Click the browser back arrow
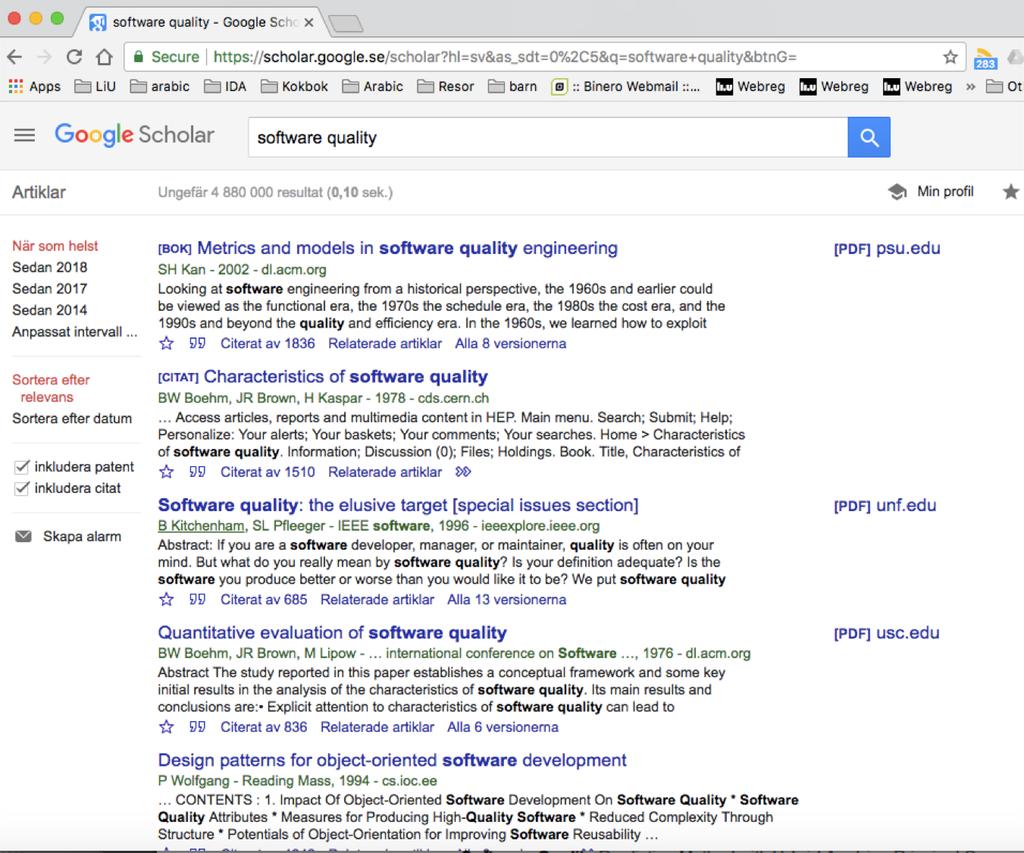 click(14, 57)
